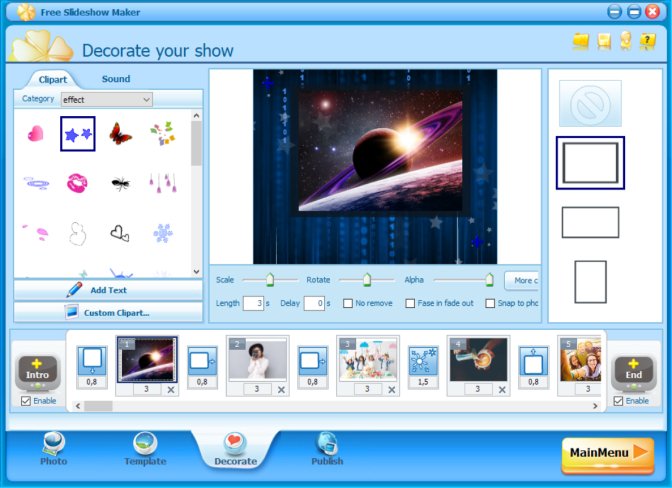Open project with yellow folder icon
The width and height of the screenshot is (672, 488).
[x=580, y=41]
